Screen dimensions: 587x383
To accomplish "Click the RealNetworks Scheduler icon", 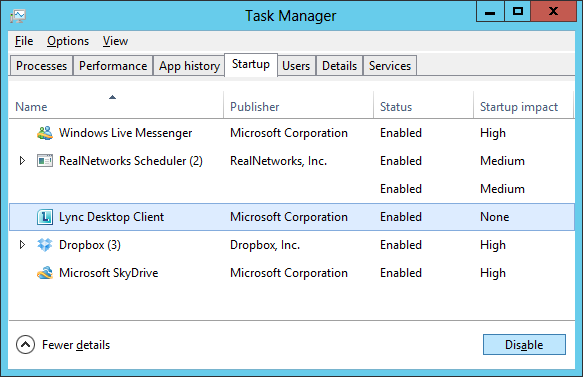I will pyautogui.click(x=45, y=161).
